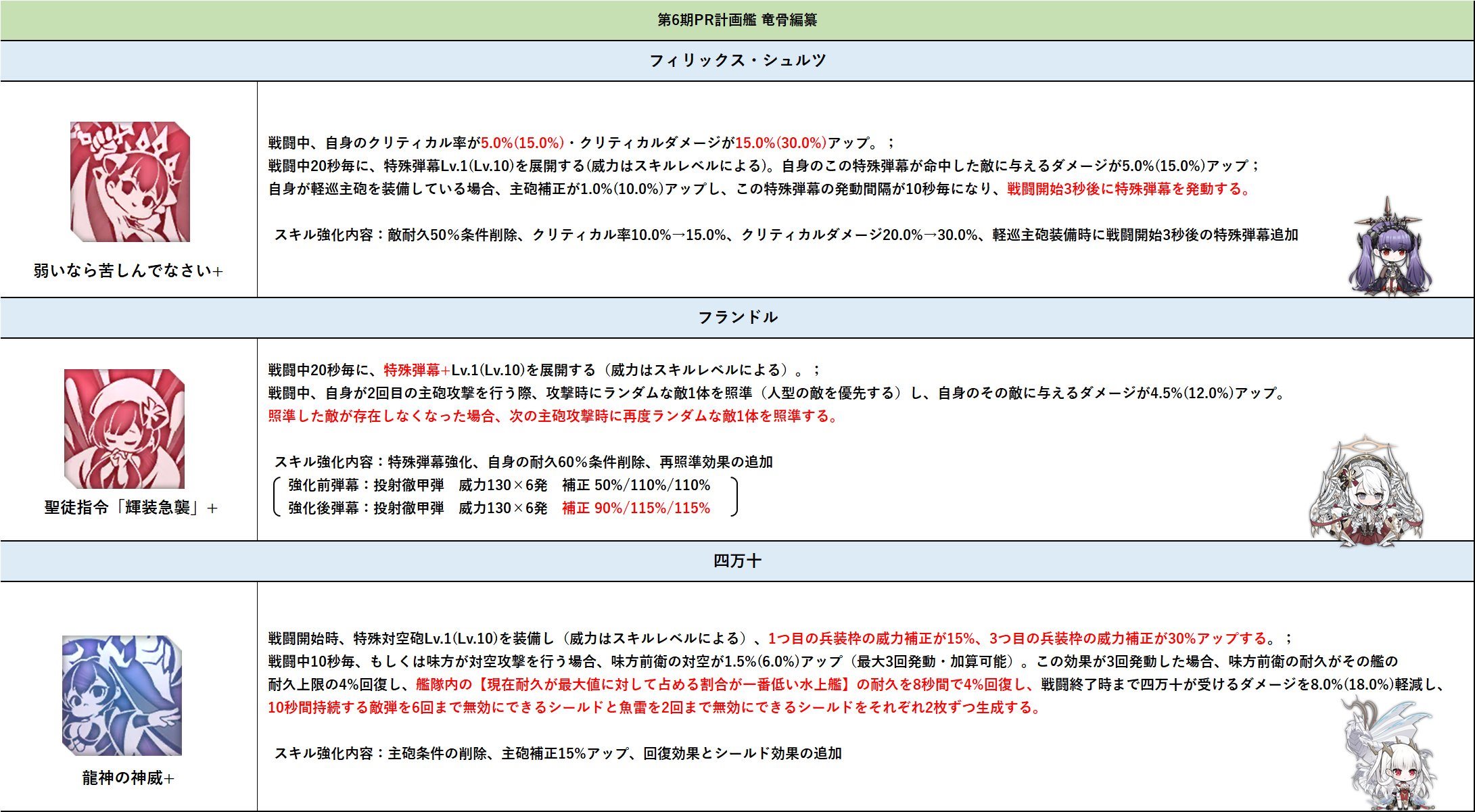Select the フィリックス・シュルツ section header
This screenshot has height=812, width=1475.
[x=737, y=61]
